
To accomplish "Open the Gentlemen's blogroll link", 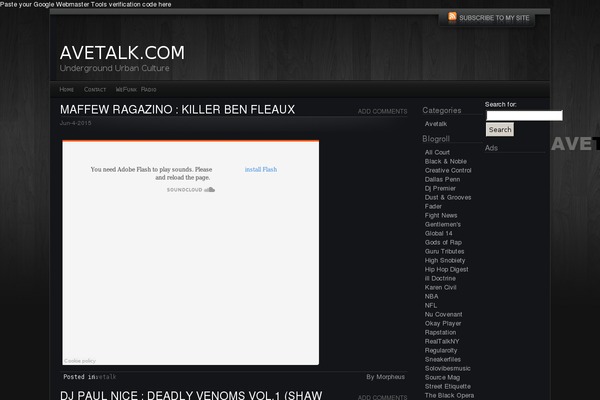I will click(443, 224).
